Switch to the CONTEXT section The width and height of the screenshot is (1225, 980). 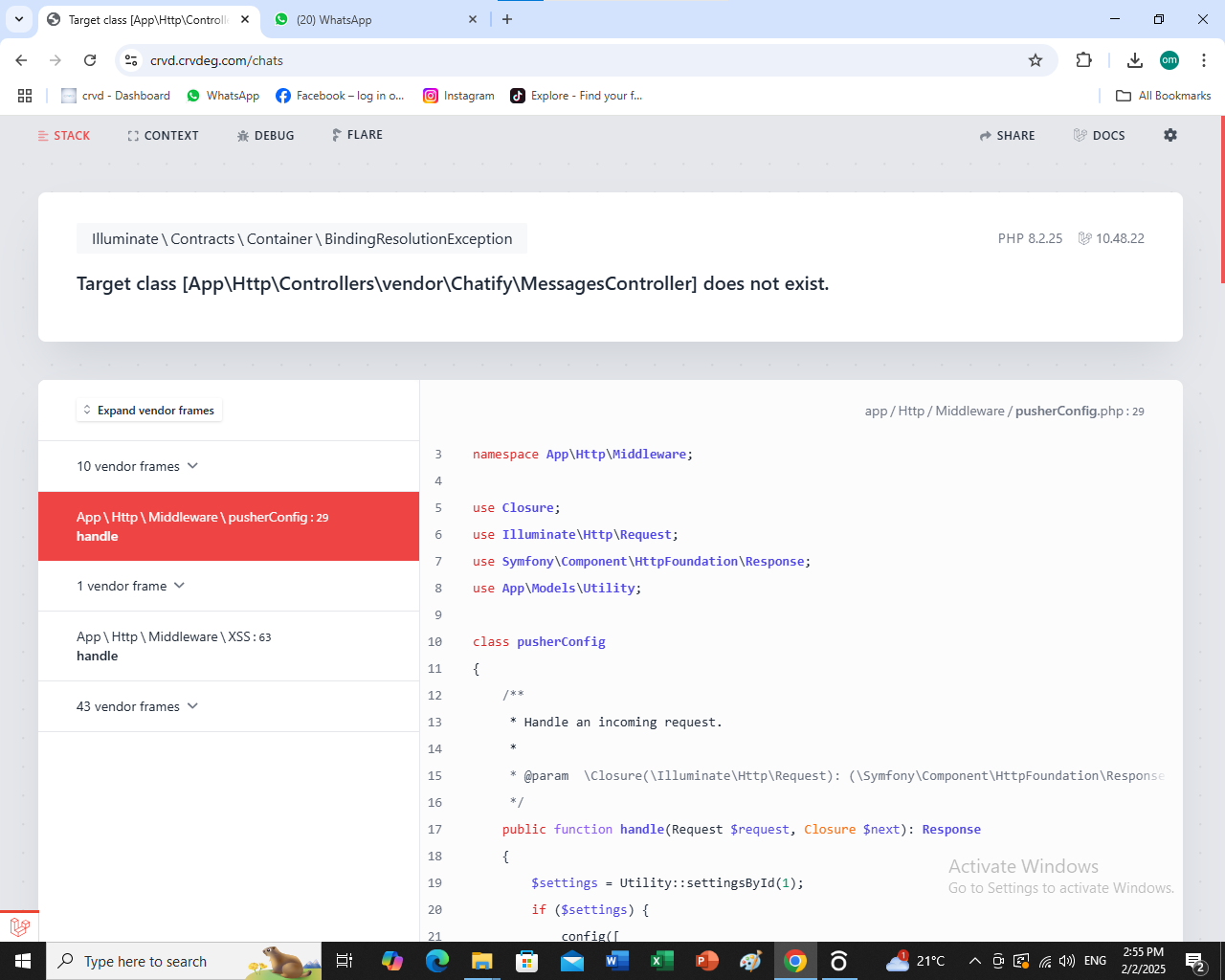point(163,136)
